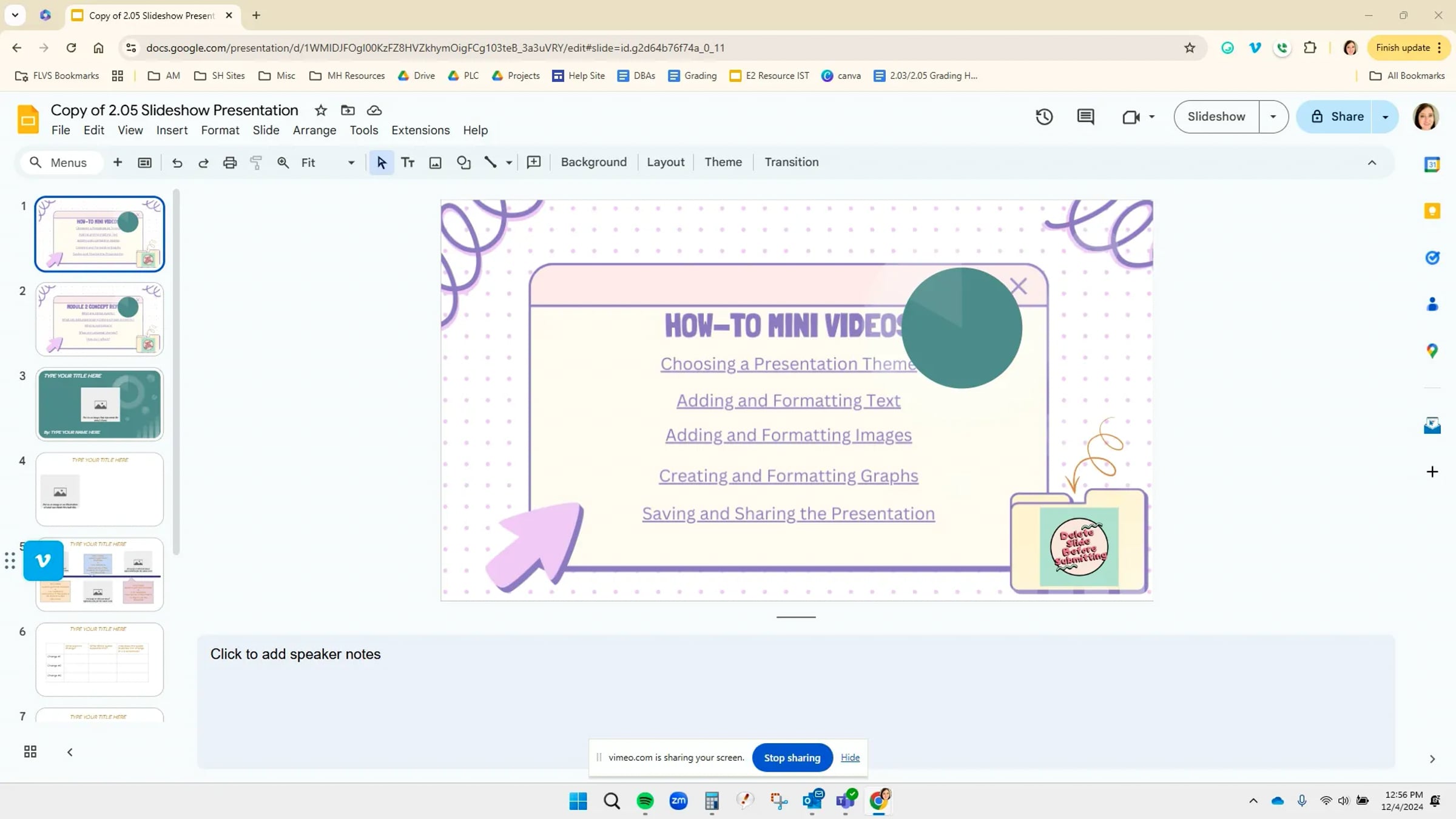The width and height of the screenshot is (1456, 819).
Task: Click the Hide link in sharing bar
Action: (x=850, y=757)
